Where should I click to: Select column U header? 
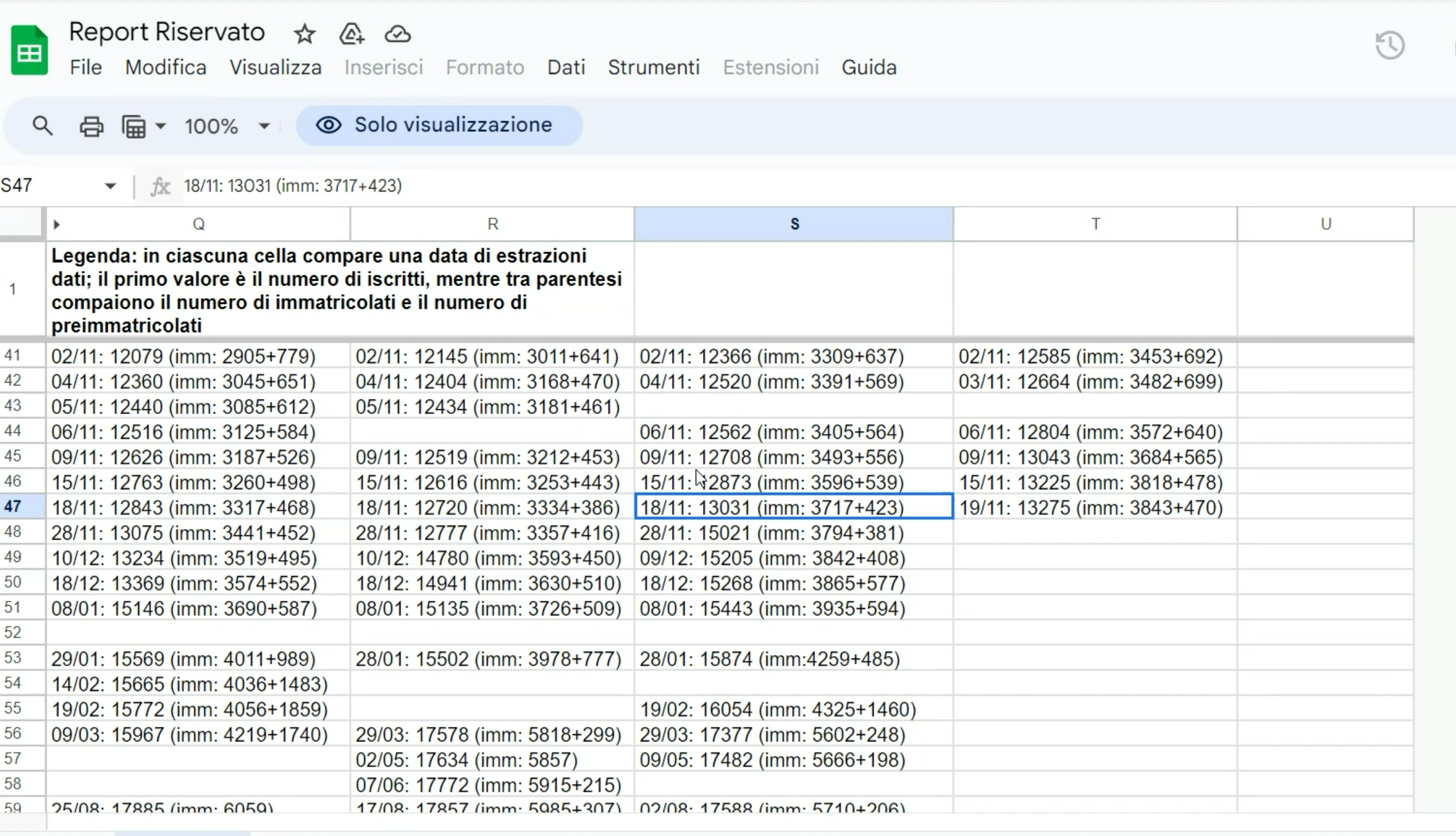[1326, 224]
